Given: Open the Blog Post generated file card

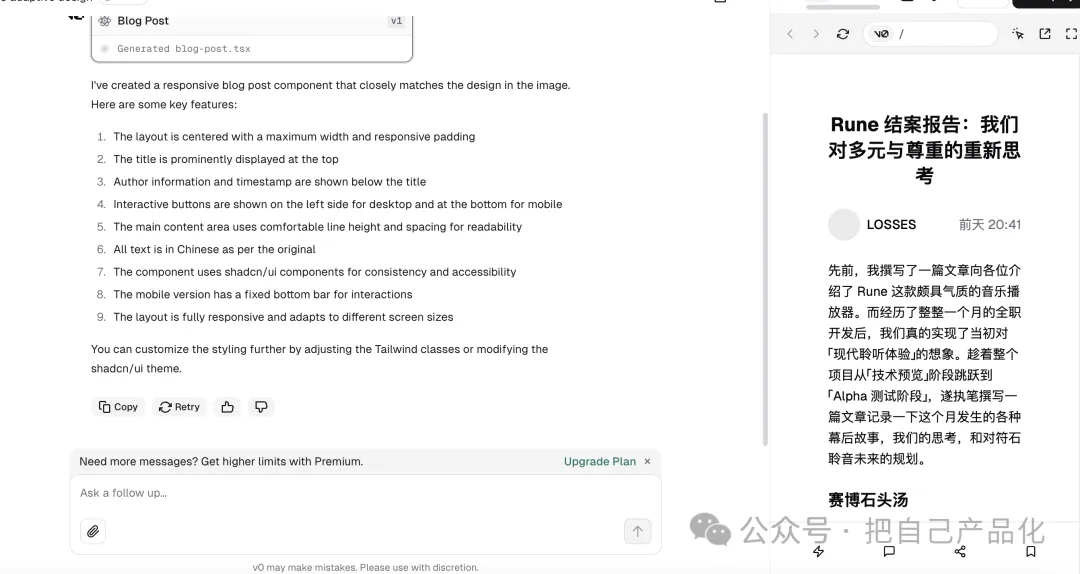Looking at the screenshot, I should [x=252, y=34].
